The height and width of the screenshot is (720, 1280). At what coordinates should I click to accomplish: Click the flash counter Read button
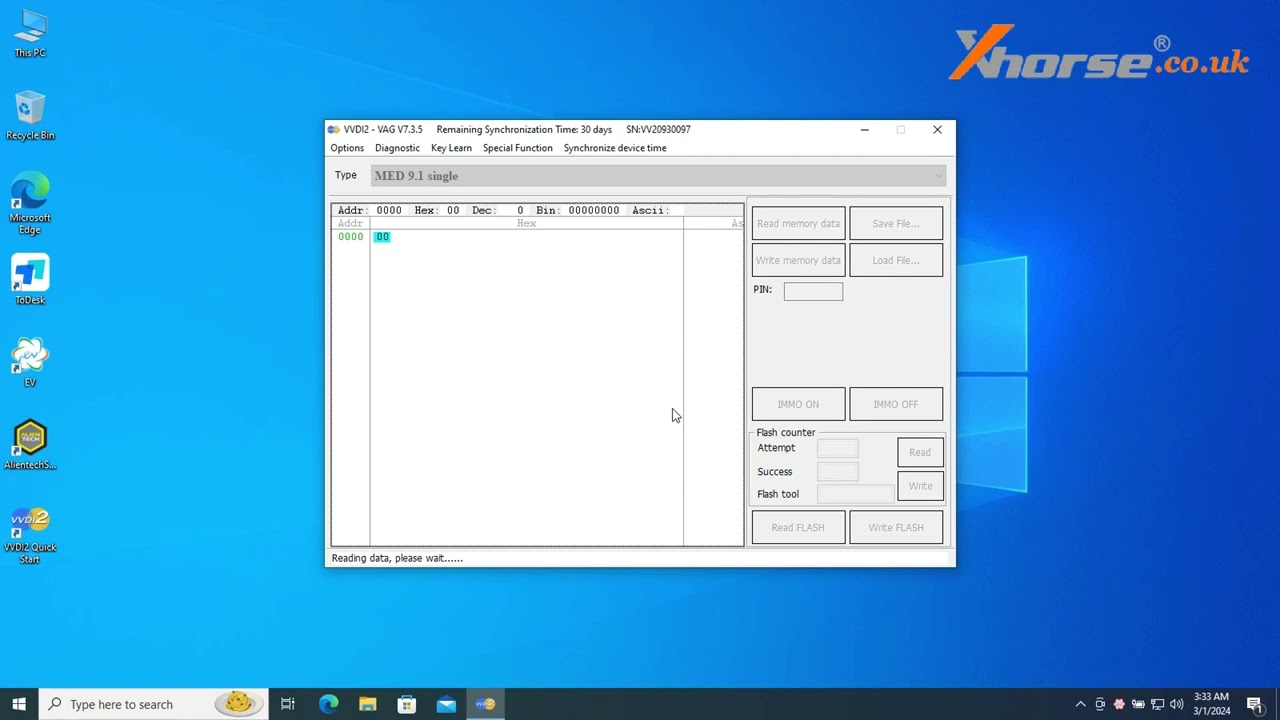tap(920, 452)
